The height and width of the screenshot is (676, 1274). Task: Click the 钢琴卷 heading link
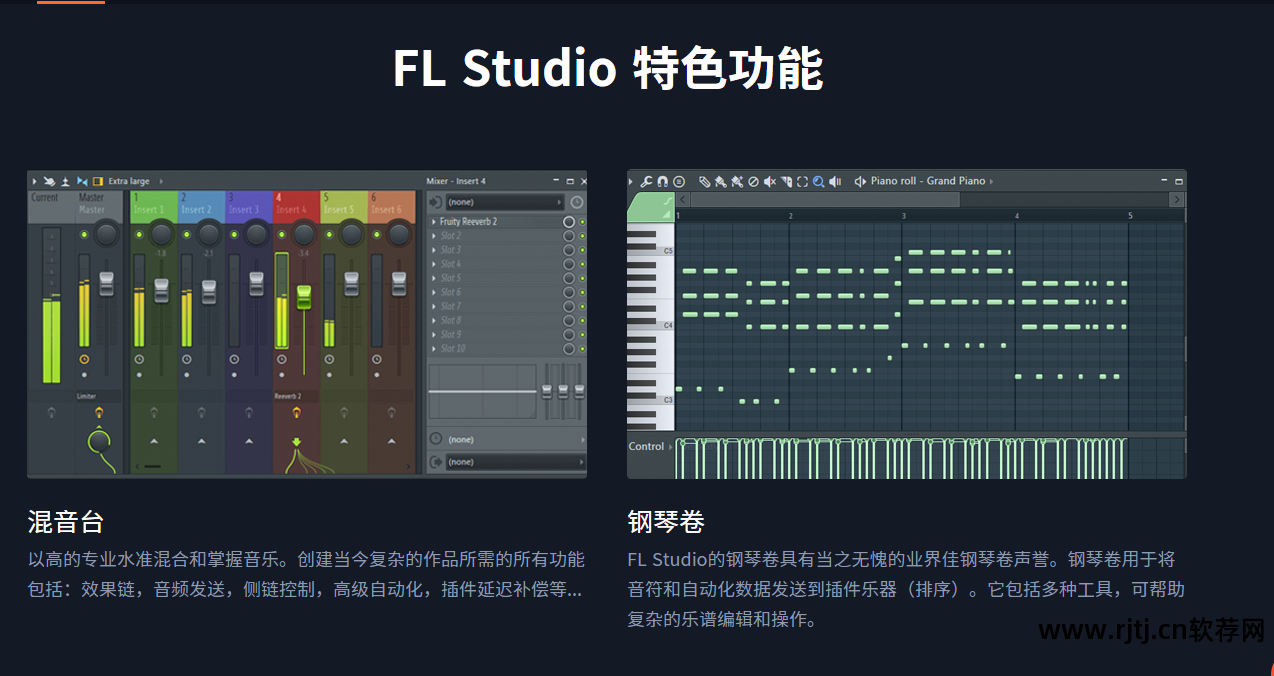click(666, 521)
